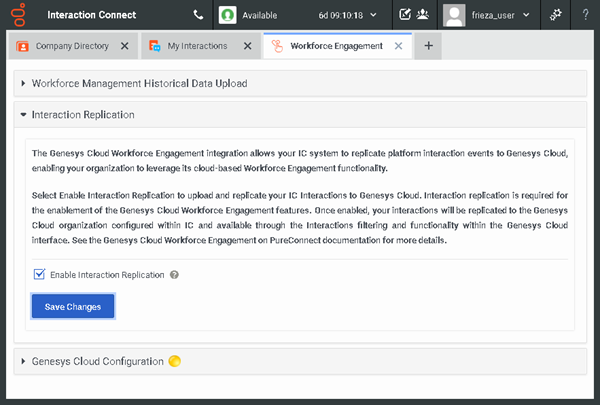The width and height of the screenshot is (600, 405).
Task: Click the Save Changes button
Action: click(x=73, y=306)
